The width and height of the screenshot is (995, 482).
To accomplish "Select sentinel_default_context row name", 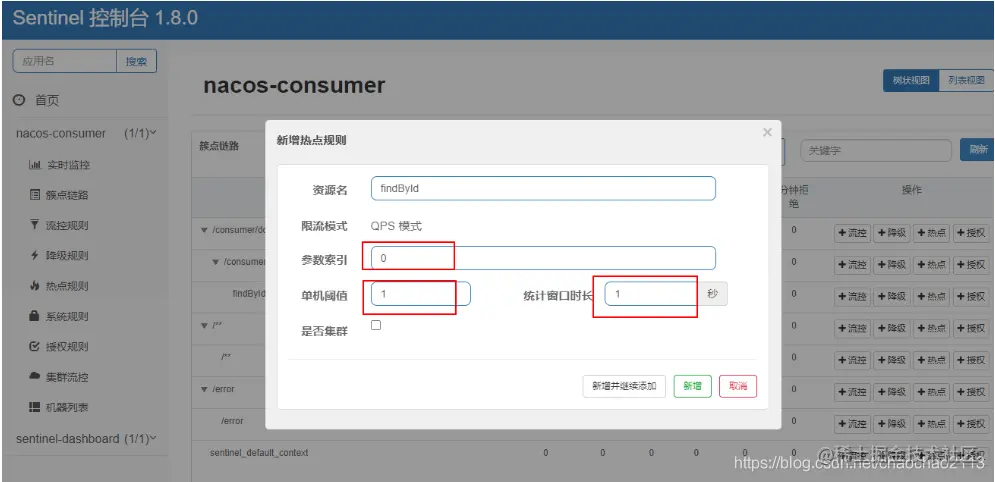I will [x=259, y=453].
